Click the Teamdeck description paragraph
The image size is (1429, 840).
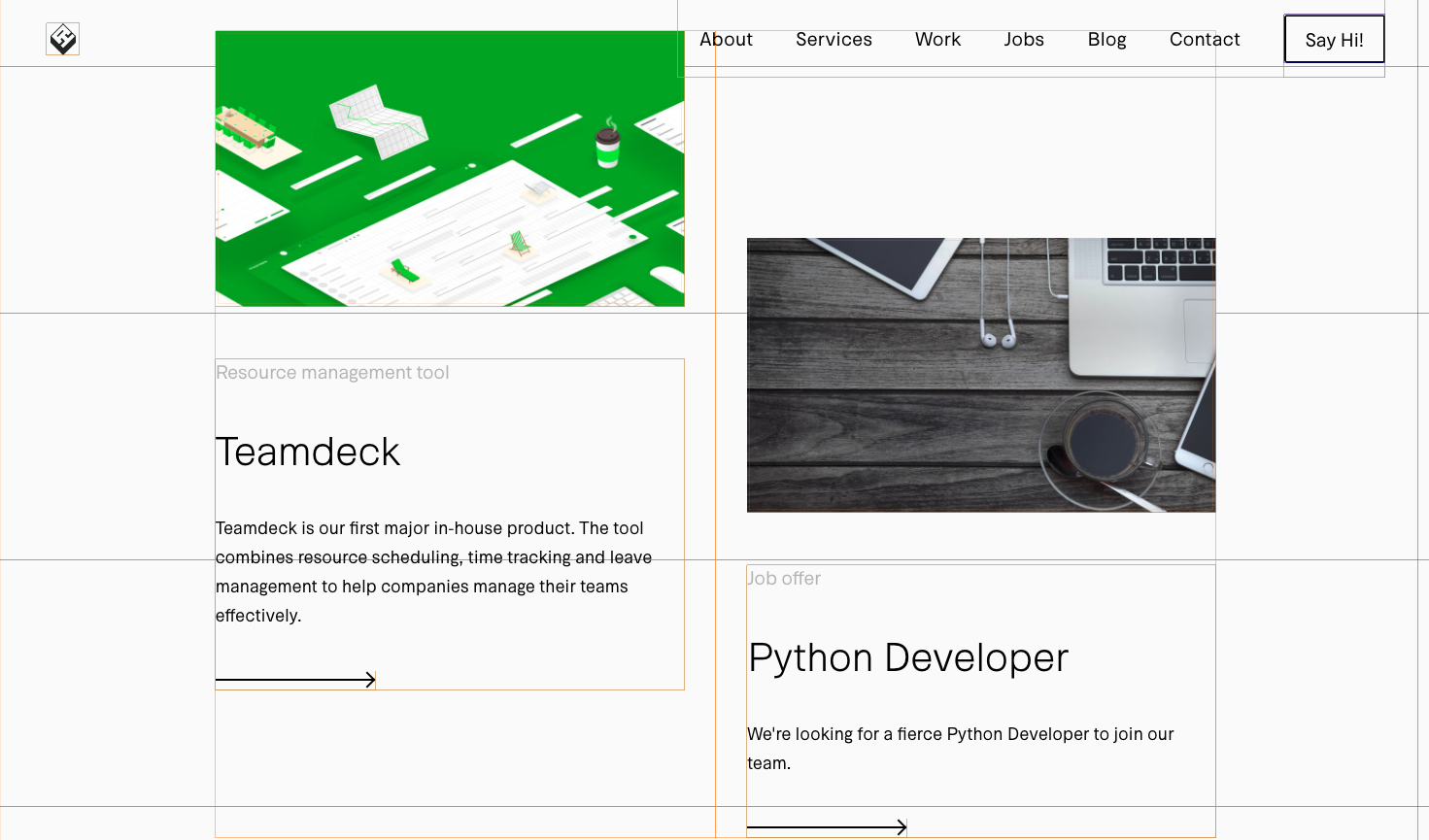(434, 572)
